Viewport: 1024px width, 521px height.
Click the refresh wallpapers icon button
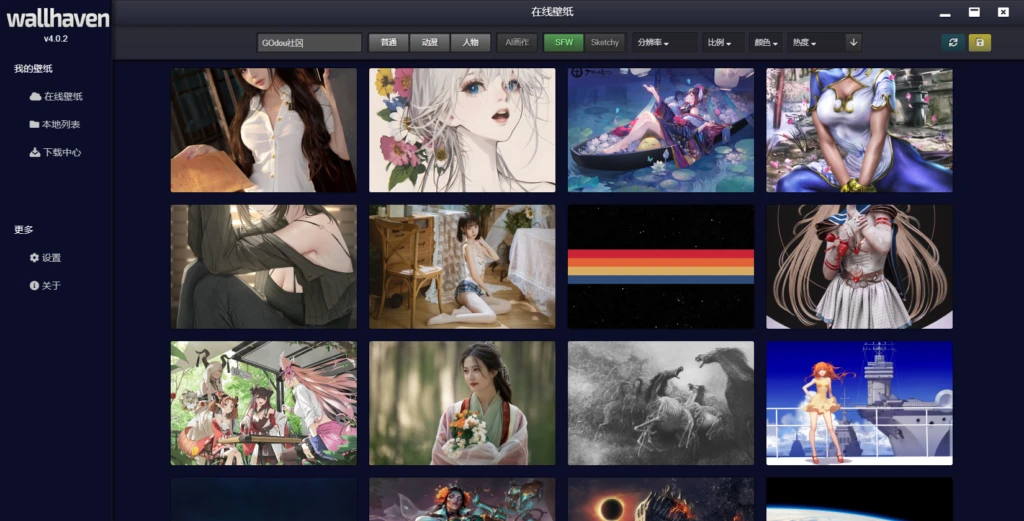(952, 43)
